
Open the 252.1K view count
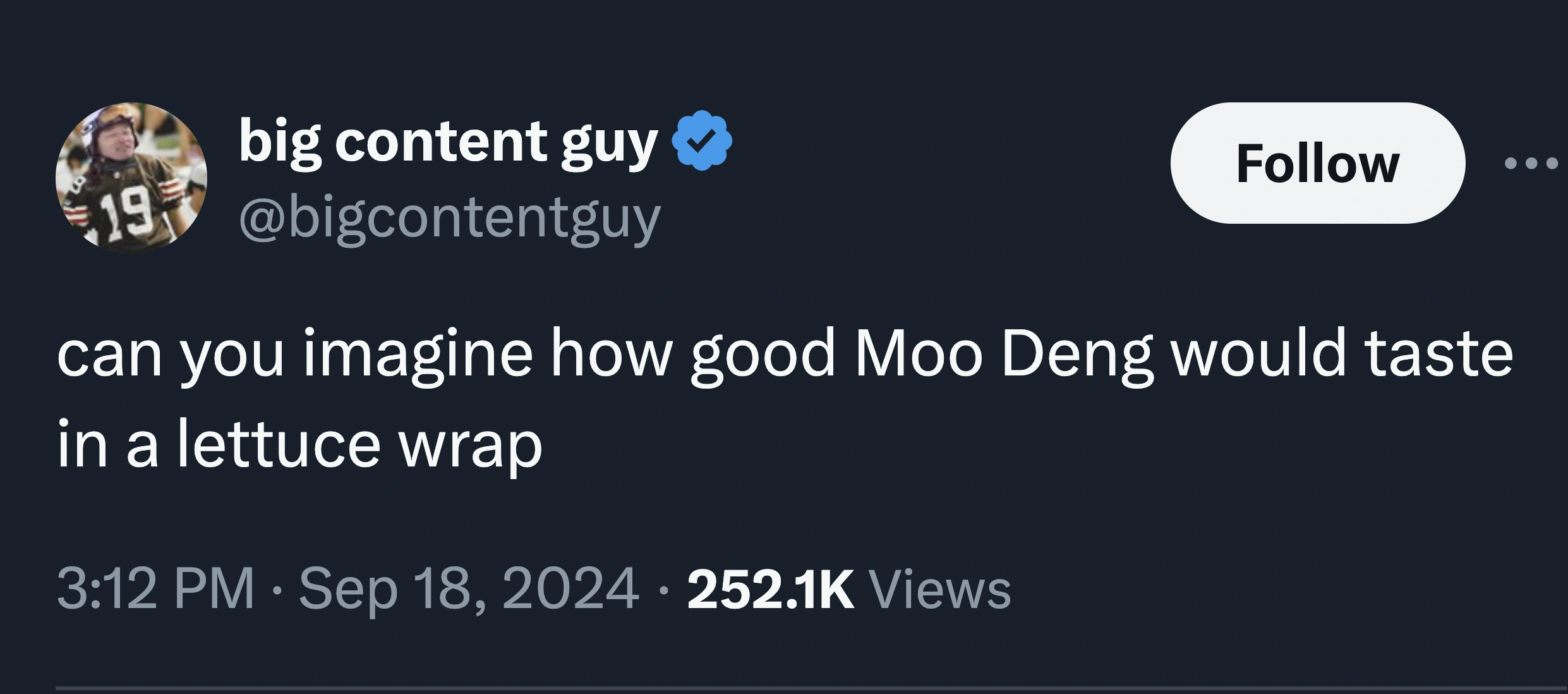pos(771,589)
